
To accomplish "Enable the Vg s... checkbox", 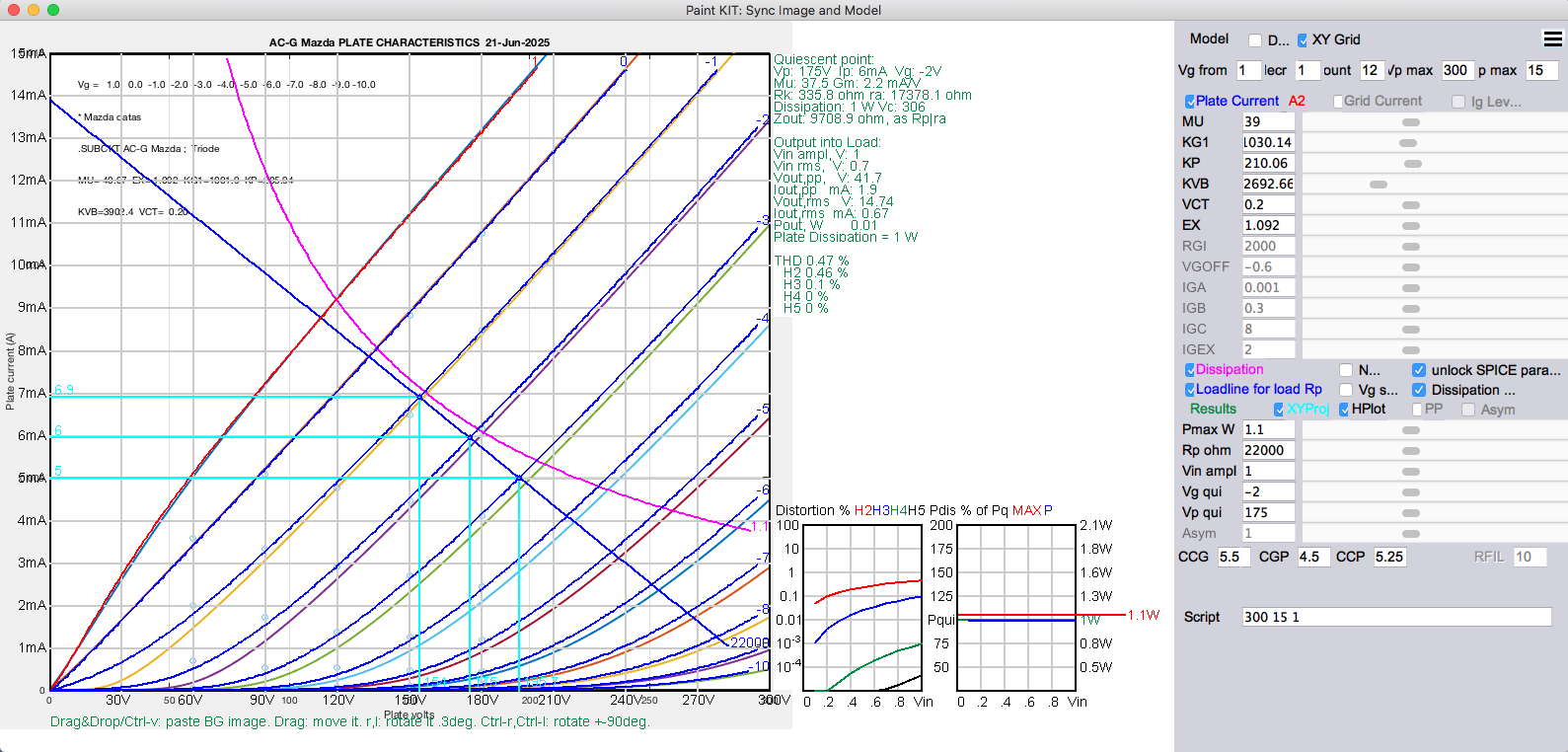I will pos(1346,390).
